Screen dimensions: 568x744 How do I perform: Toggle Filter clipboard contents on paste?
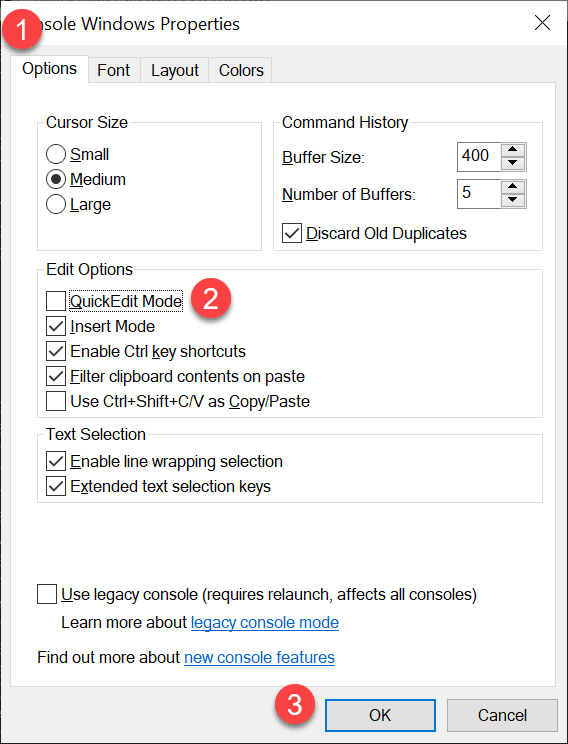click(56, 376)
